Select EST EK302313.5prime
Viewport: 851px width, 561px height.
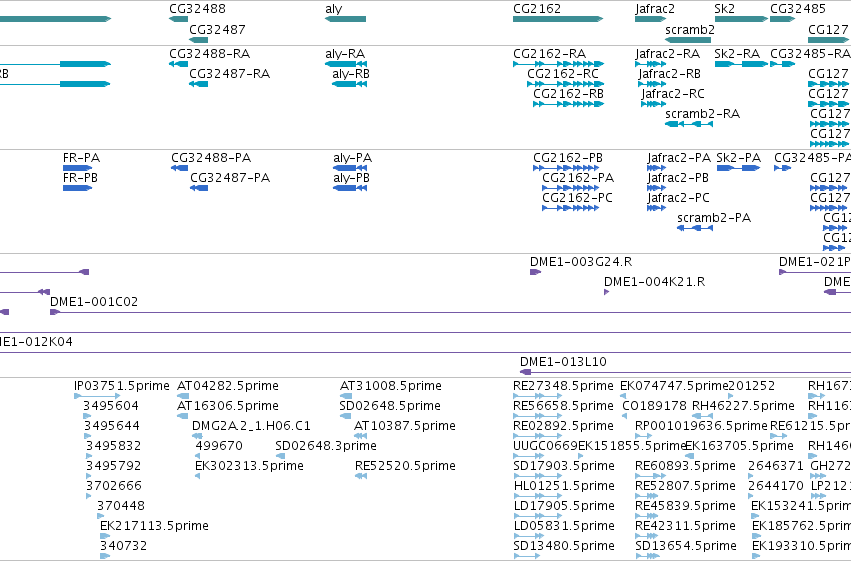[198, 477]
